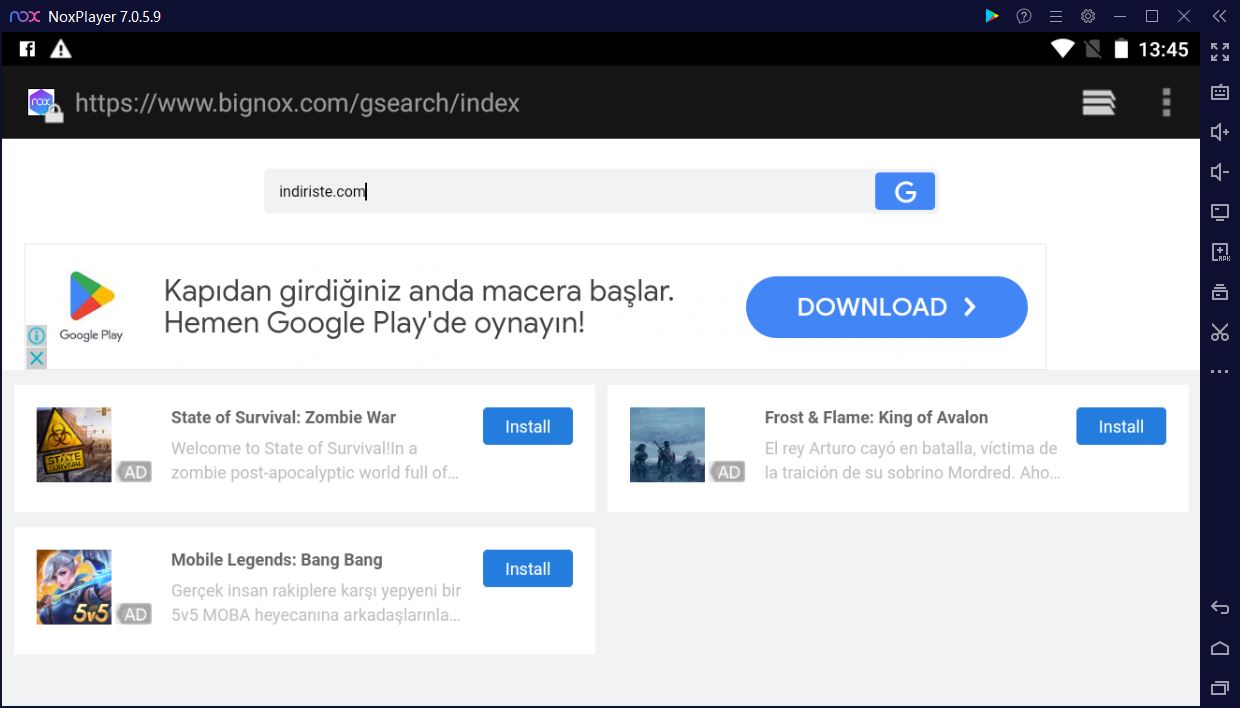Screen dimensions: 1240x708
Task: Click the Android back button in sidebar
Action: [x=1220, y=608]
